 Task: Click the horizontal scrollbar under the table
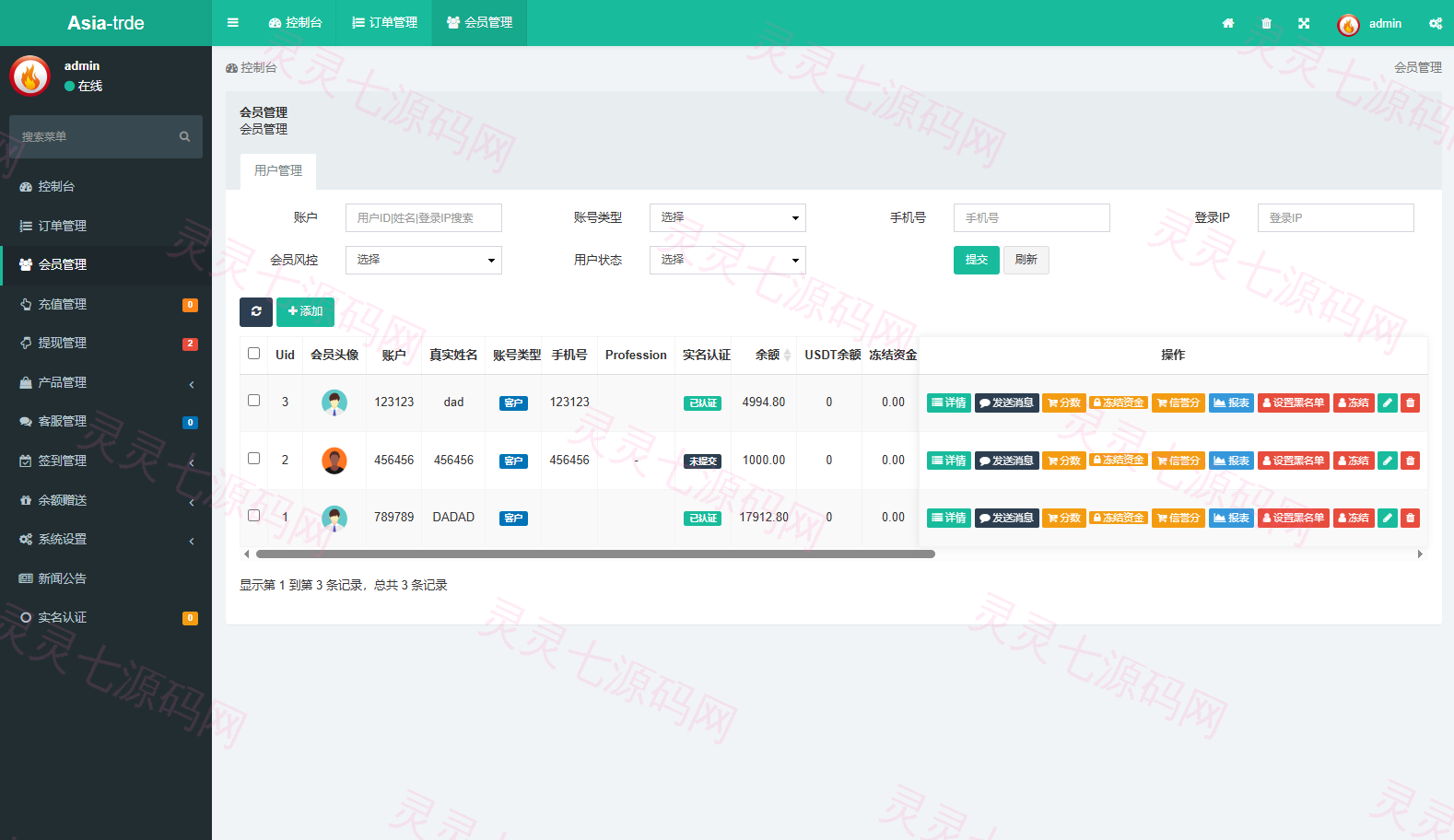pos(595,554)
